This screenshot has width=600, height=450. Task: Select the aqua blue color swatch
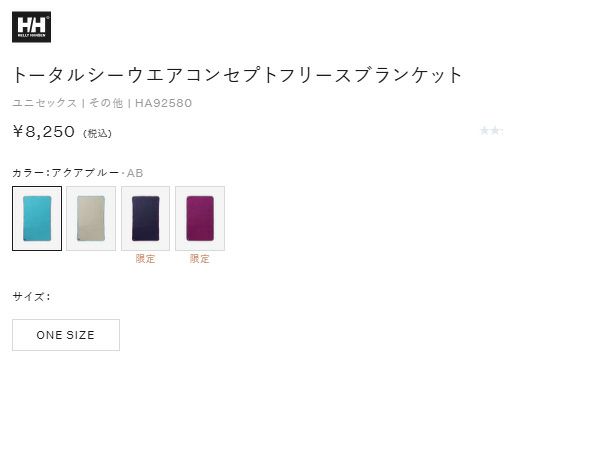37,218
